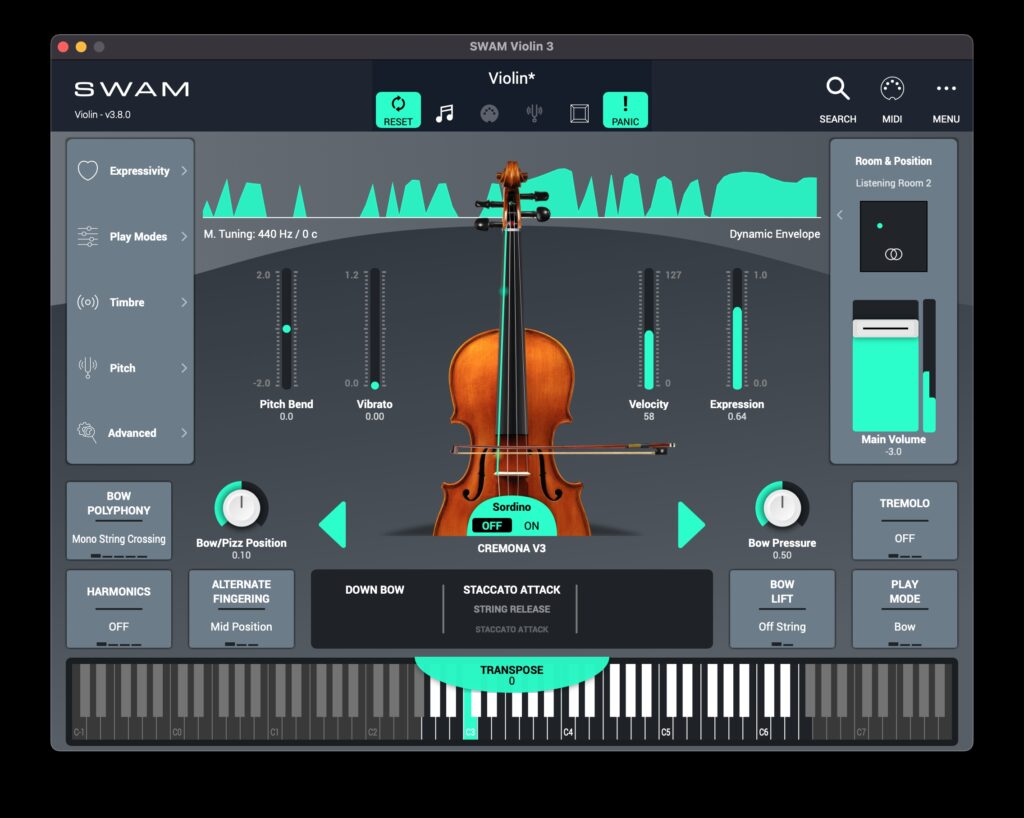Select the Expressivity heart icon in sidebar
The image size is (1024, 818).
89,170
